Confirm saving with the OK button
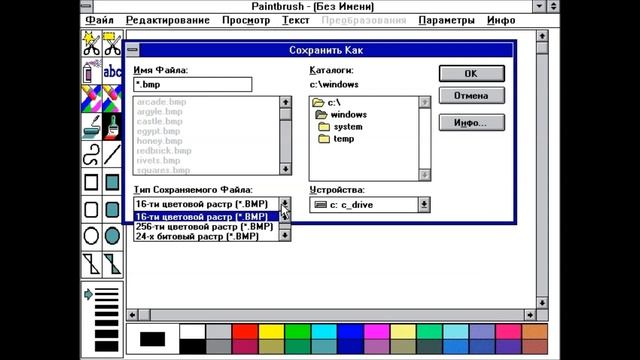This screenshot has height=360, width=640. coord(472,73)
